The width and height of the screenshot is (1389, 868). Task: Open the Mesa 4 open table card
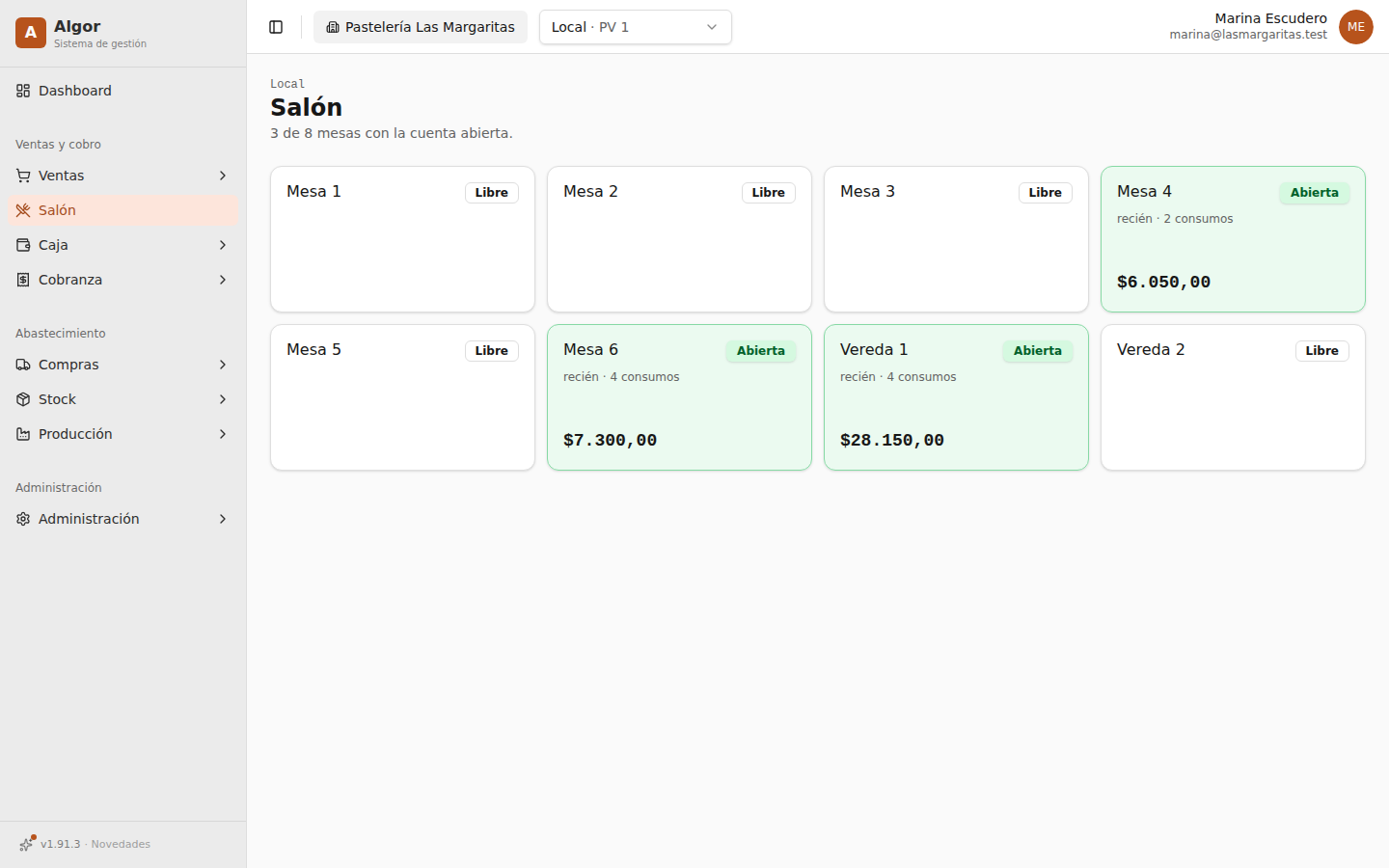(1233, 239)
